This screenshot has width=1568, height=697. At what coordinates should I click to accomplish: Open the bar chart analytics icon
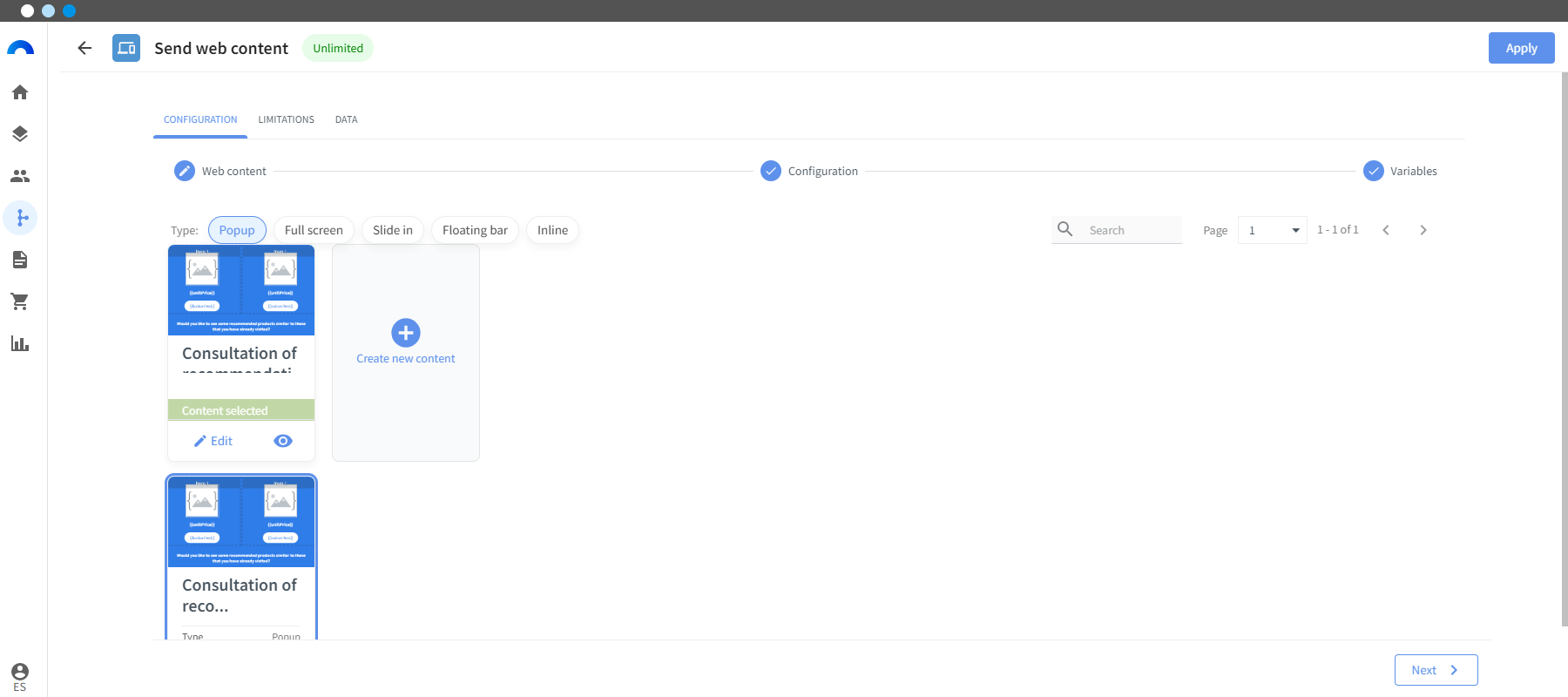[20, 343]
